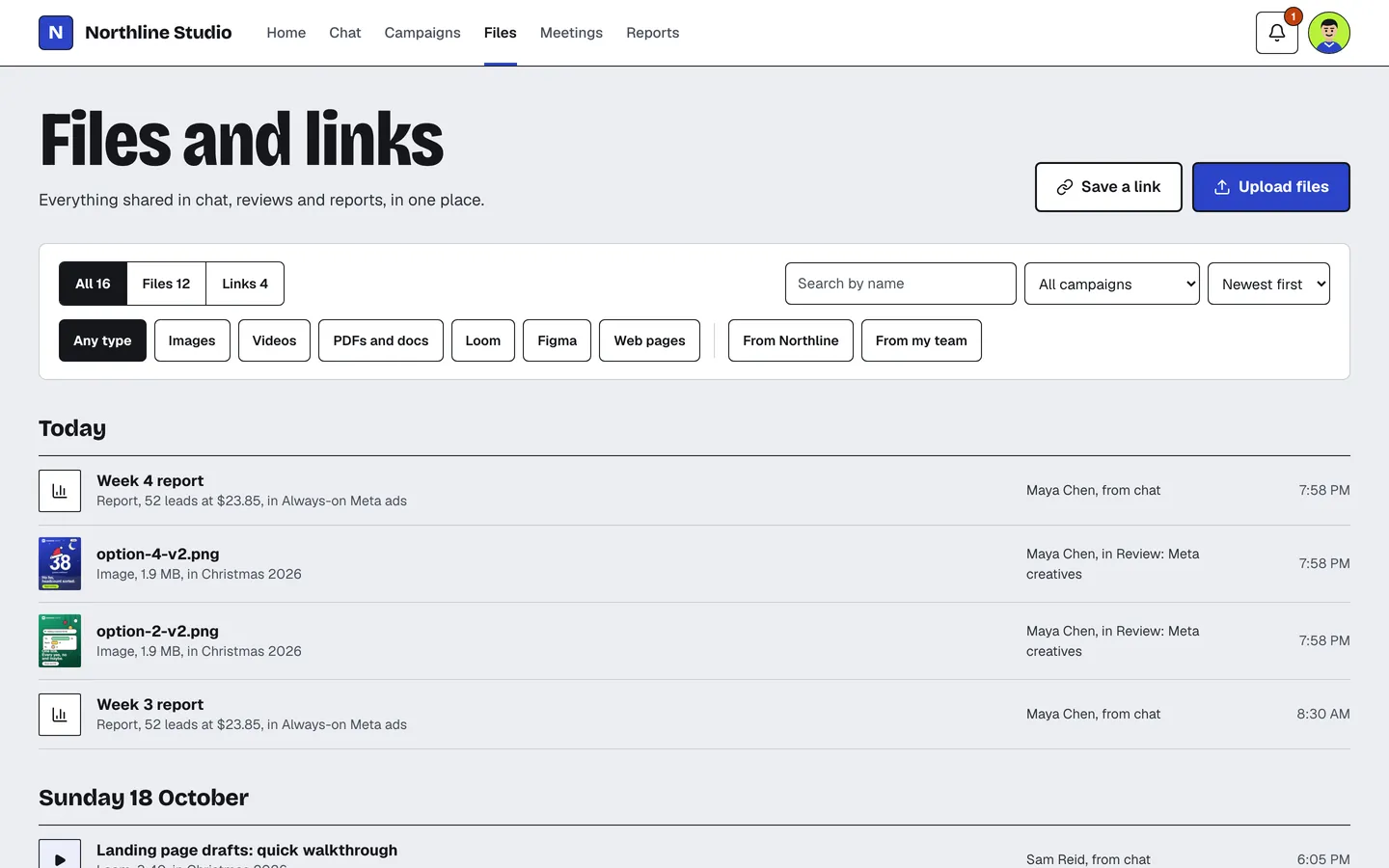Switch to the Links 4 tab
Viewport: 1389px width, 868px height.
click(245, 284)
